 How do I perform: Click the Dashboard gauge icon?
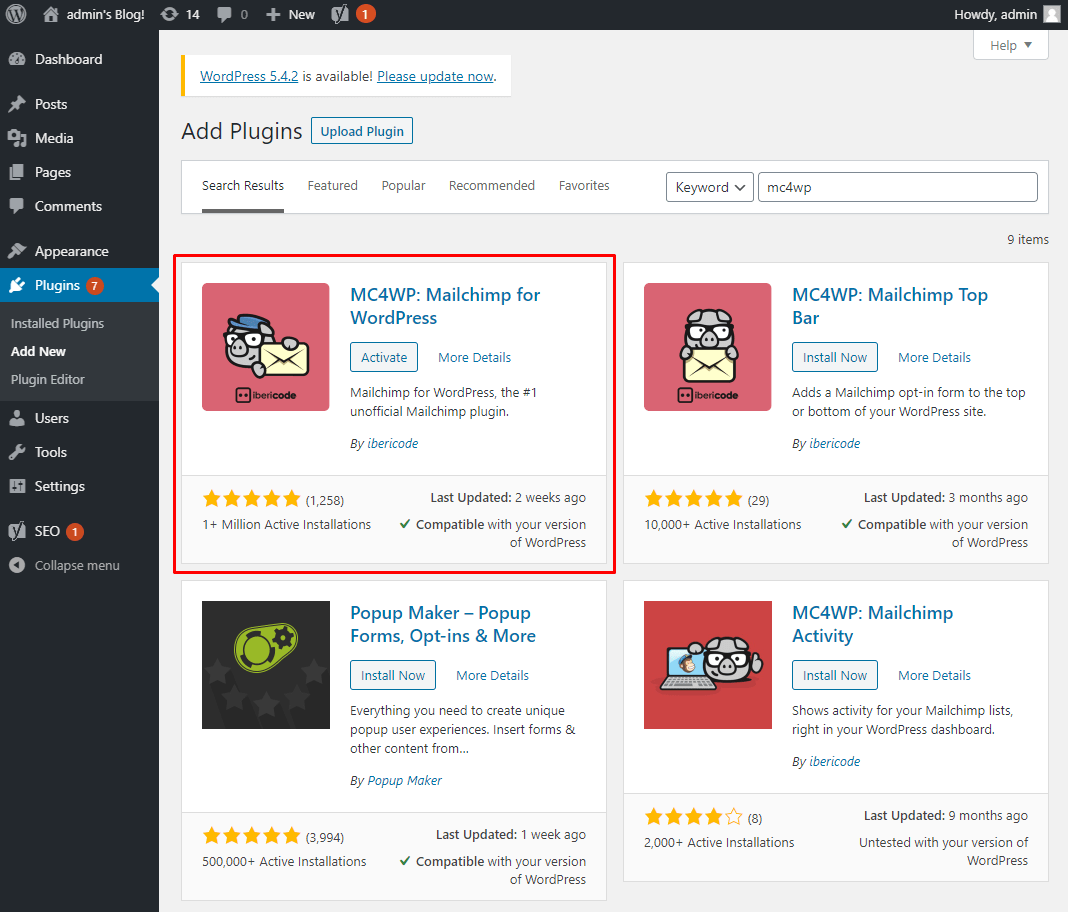click(17, 59)
